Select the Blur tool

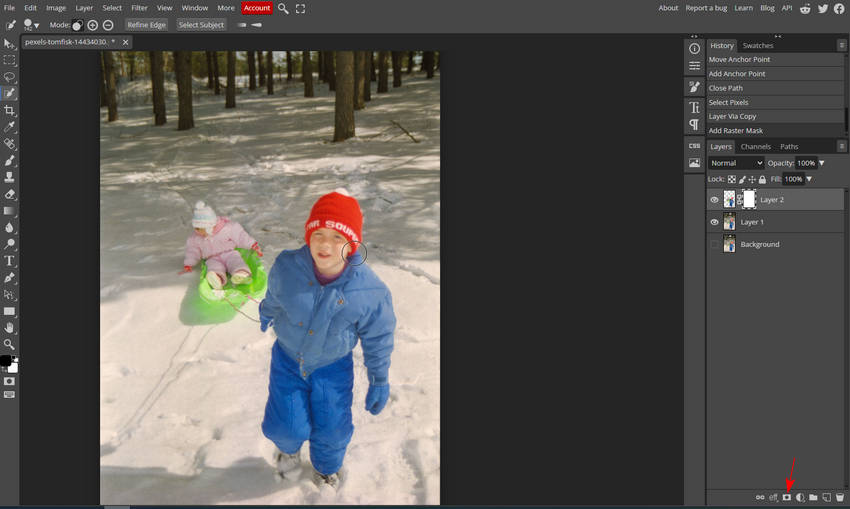[9, 228]
